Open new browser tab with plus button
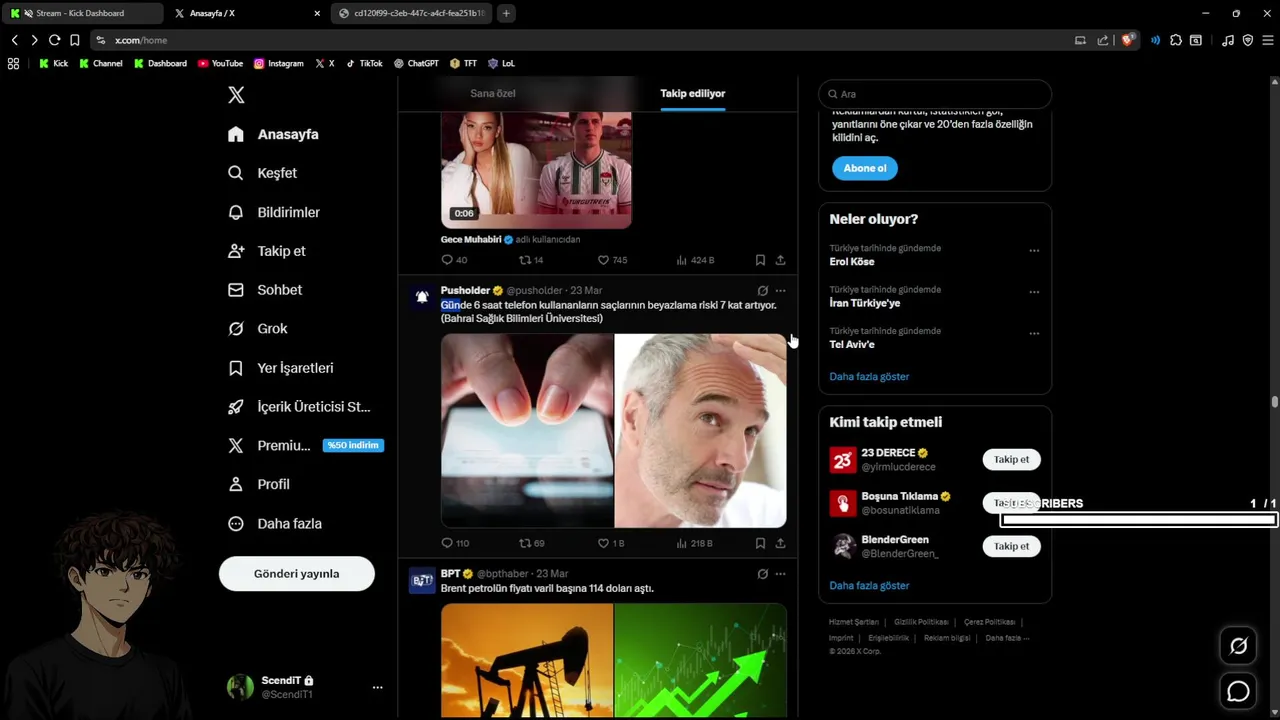Screen dimensions: 1280x720 (x=506, y=13)
